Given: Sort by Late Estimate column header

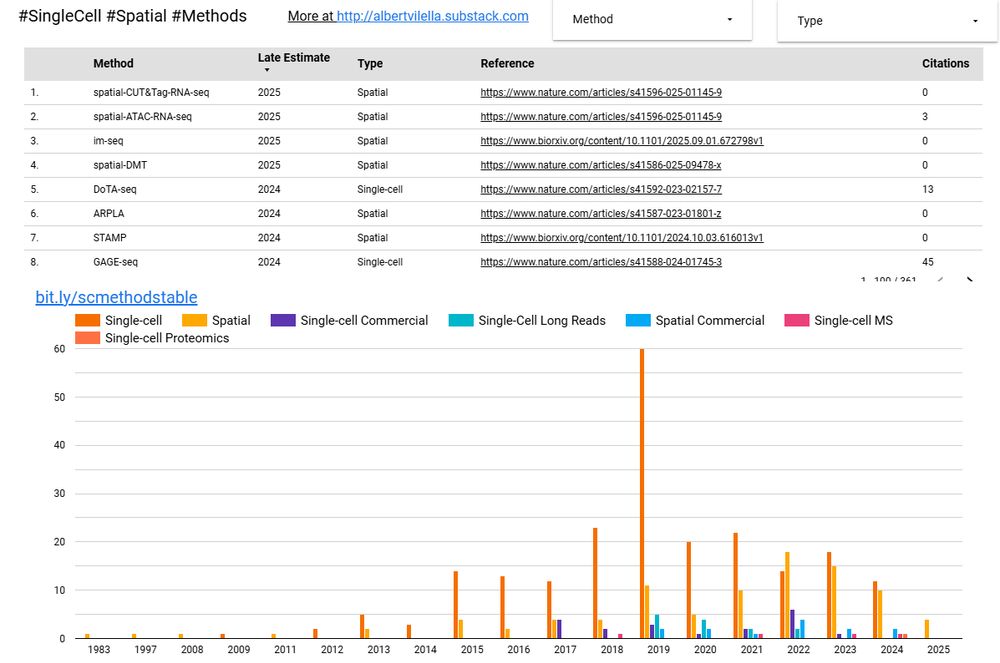Looking at the screenshot, I should 293,57.
